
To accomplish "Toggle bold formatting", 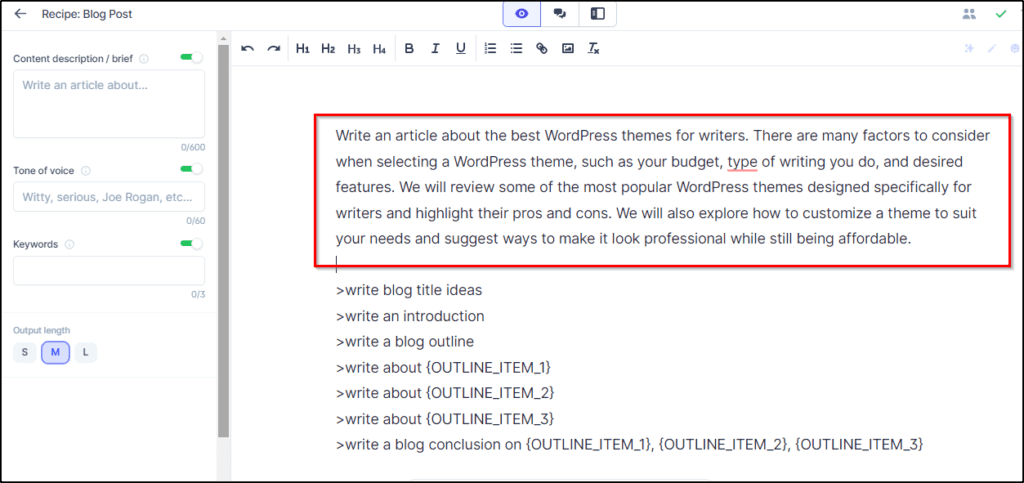I will (409, 48).
